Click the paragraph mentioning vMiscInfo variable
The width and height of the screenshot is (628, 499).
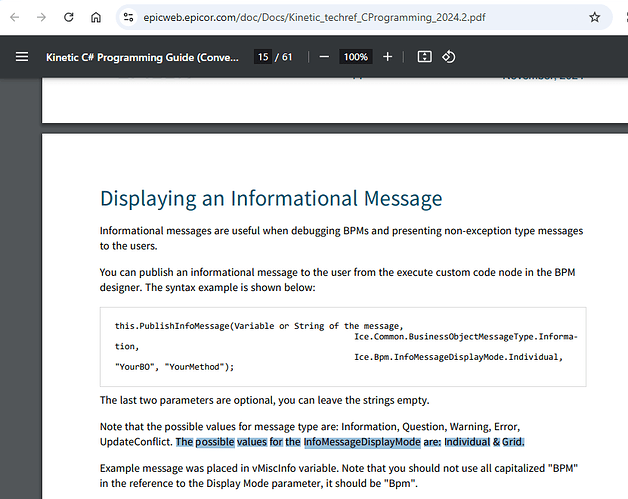pyautogui.click(x=339, y=476)
